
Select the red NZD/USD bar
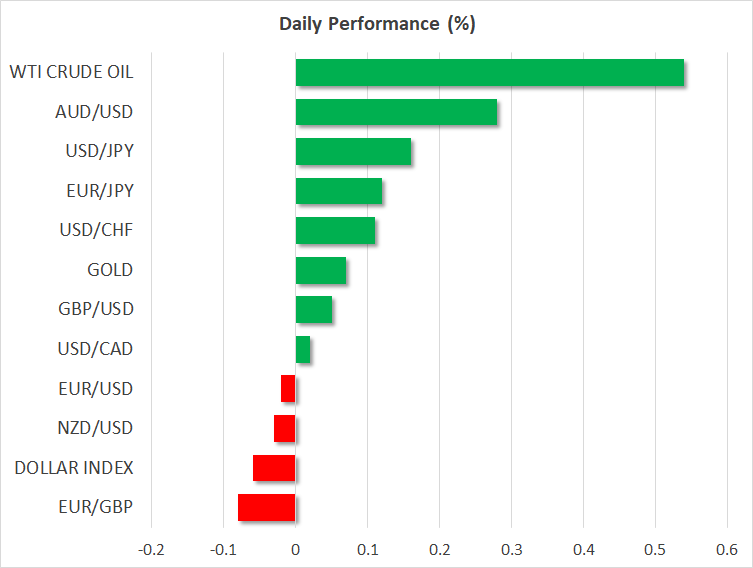285,428
